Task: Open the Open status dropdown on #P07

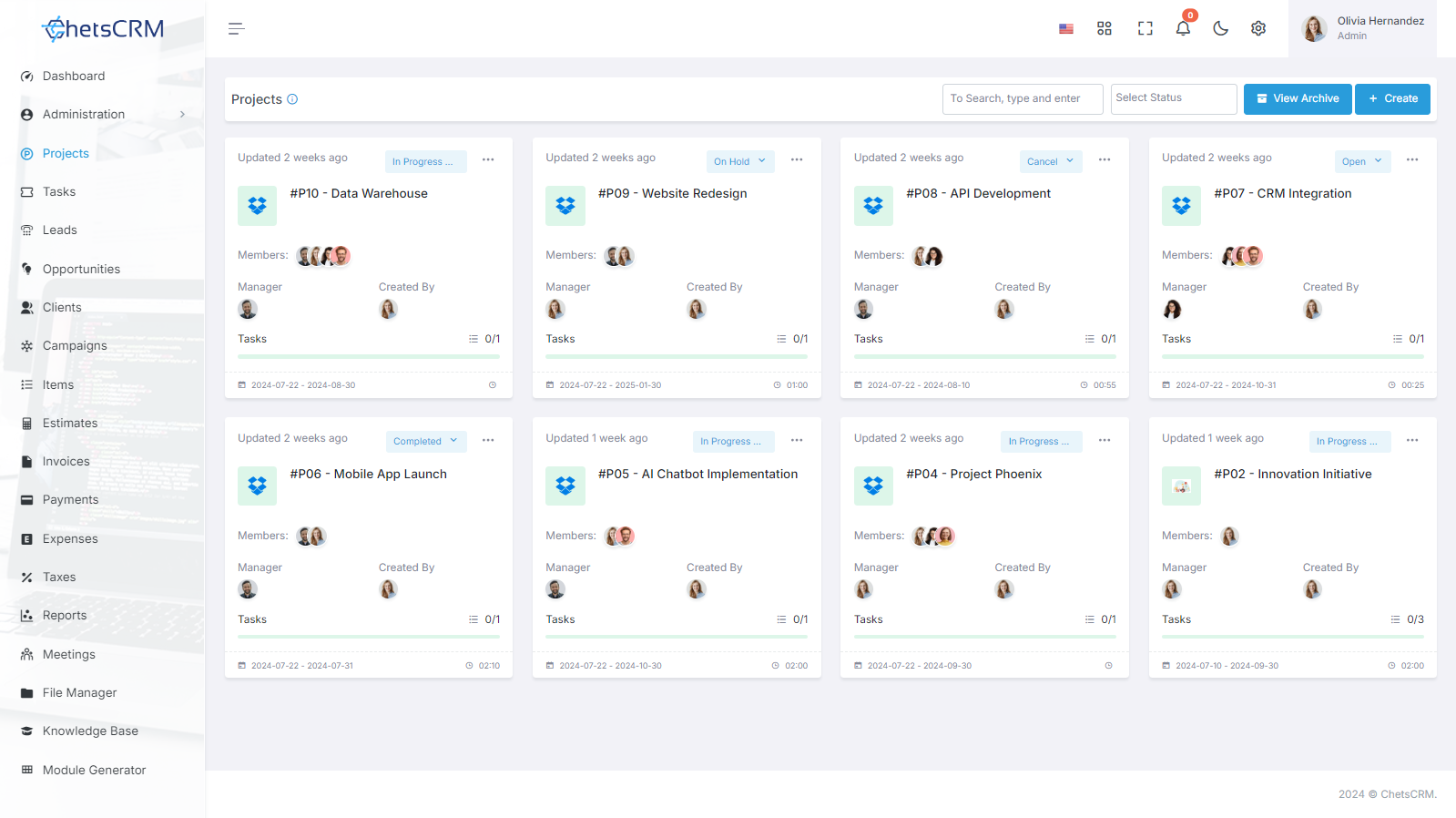Action: [1363, 161]
